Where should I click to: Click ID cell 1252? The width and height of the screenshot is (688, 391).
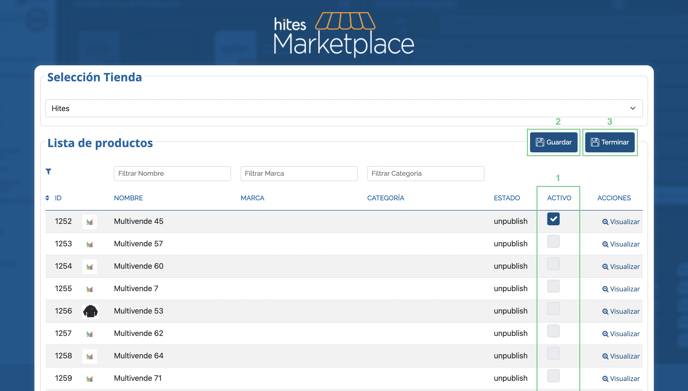click(x=63, y=221)
